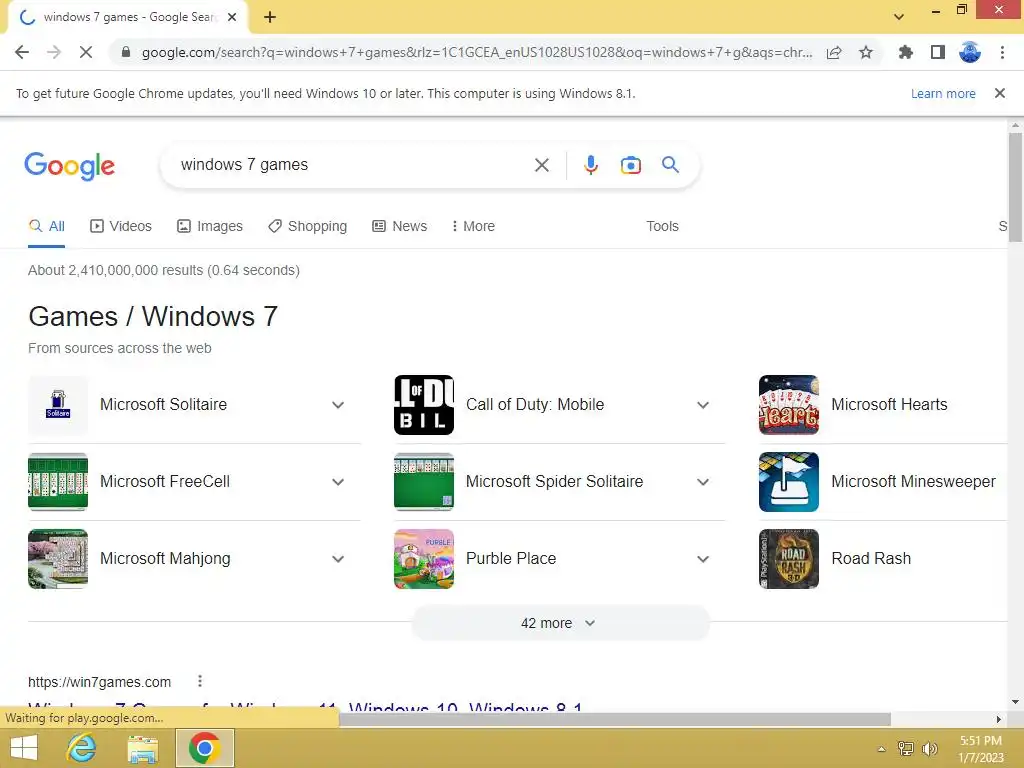Dismiss the Chrome update notification bar
Viewport: 1024px width, 768px height.
[1000, 93]
